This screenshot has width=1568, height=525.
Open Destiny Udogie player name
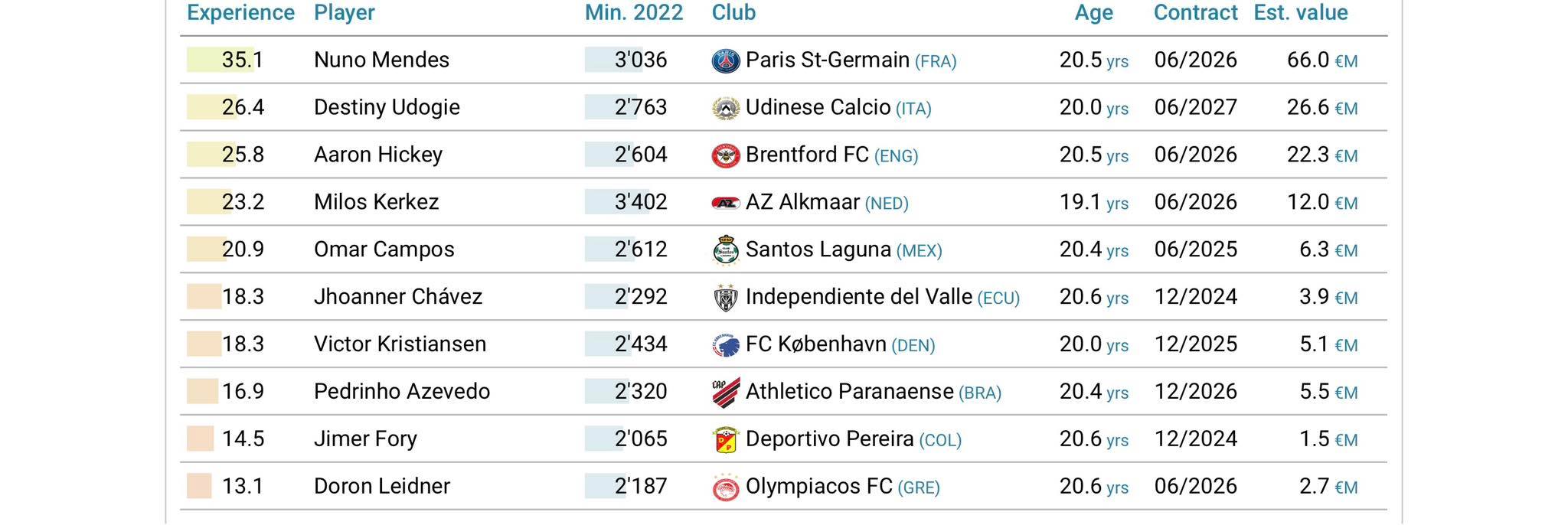(387, 107)
